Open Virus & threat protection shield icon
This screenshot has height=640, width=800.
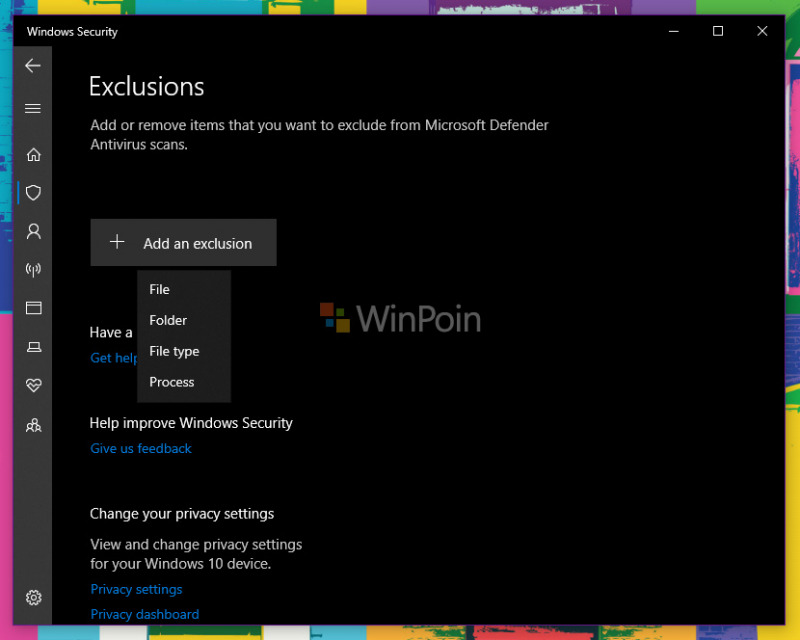[x=34, y=193]
